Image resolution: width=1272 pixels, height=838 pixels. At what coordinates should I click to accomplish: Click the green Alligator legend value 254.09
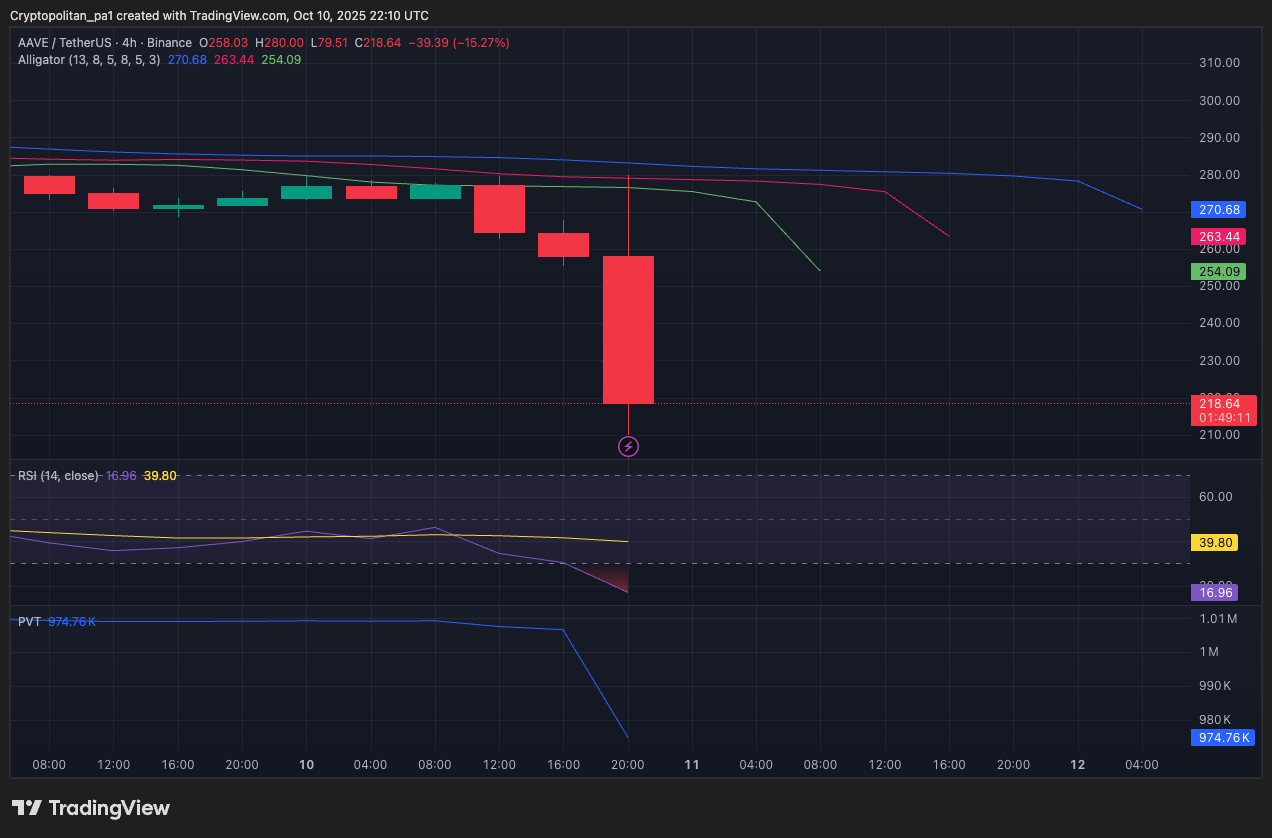click(281, 60)
